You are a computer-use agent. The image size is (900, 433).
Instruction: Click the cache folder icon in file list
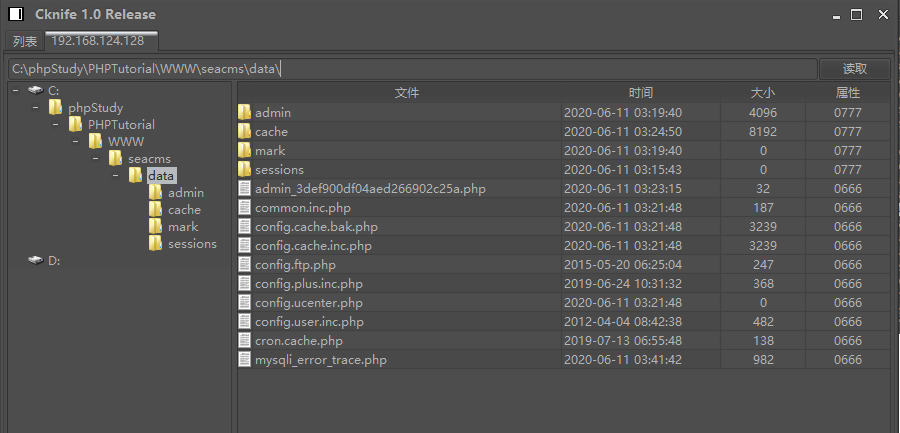coord(245,132)
